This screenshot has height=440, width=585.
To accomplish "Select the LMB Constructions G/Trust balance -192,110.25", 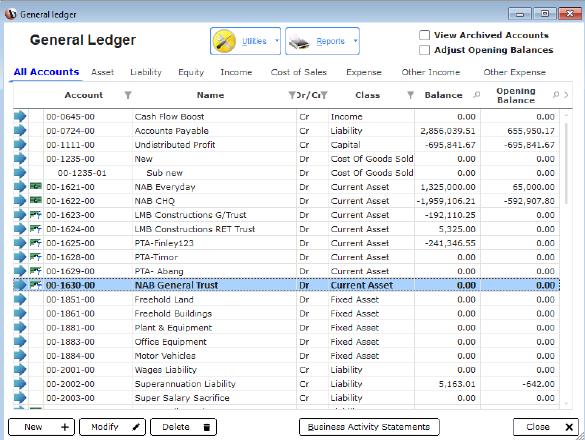I will tap(450, 215).
